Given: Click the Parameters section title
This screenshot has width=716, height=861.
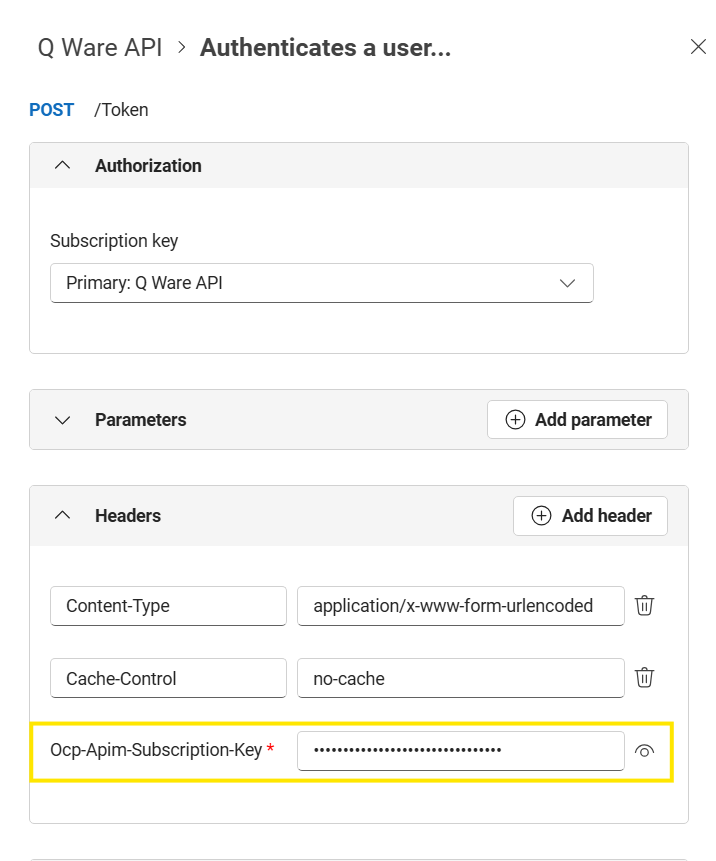Looking at the screenshot, I should (140, 420).
